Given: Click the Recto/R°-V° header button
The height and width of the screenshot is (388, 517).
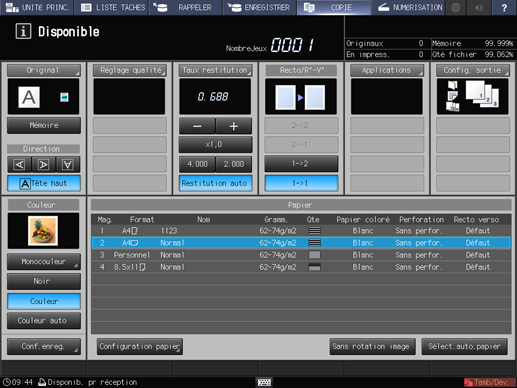Looking at the screenshot, I should [301, 70].
